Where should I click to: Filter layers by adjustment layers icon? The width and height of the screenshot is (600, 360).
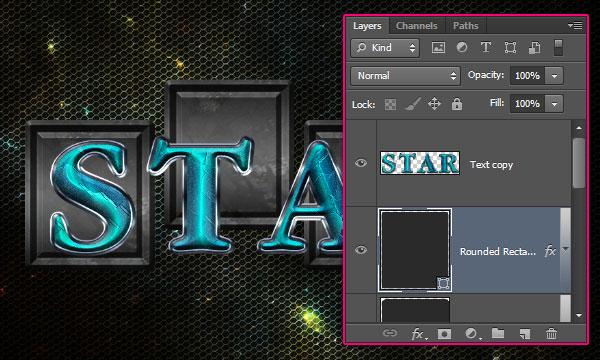(462, 47)
